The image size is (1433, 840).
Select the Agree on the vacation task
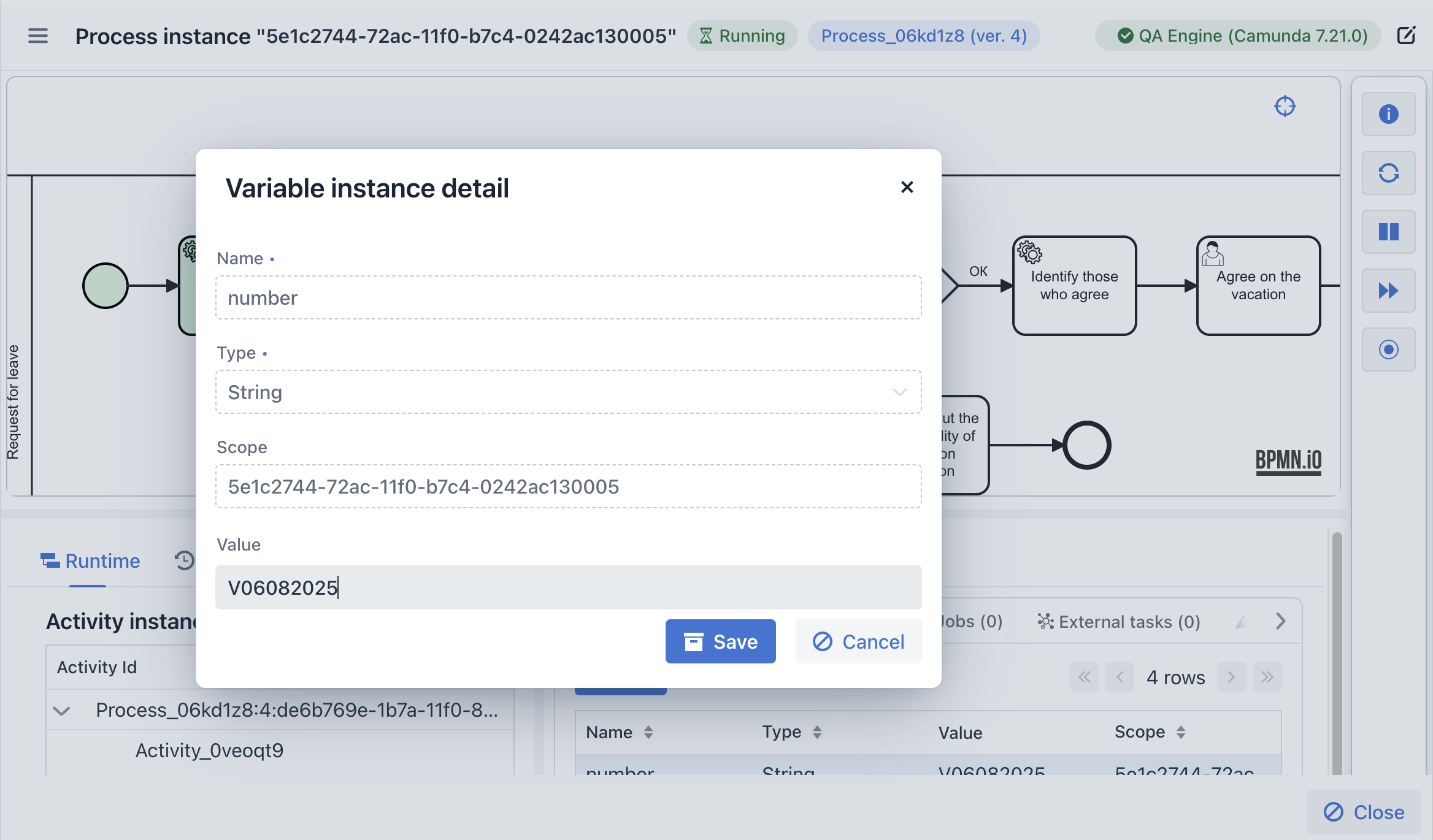point(1258,286)
